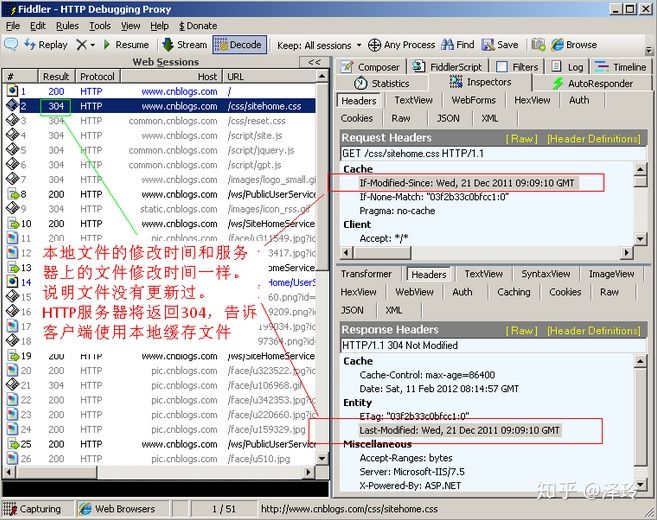657x520 pixels.
Task: Replay the selected session
Action: click(46, 44)
